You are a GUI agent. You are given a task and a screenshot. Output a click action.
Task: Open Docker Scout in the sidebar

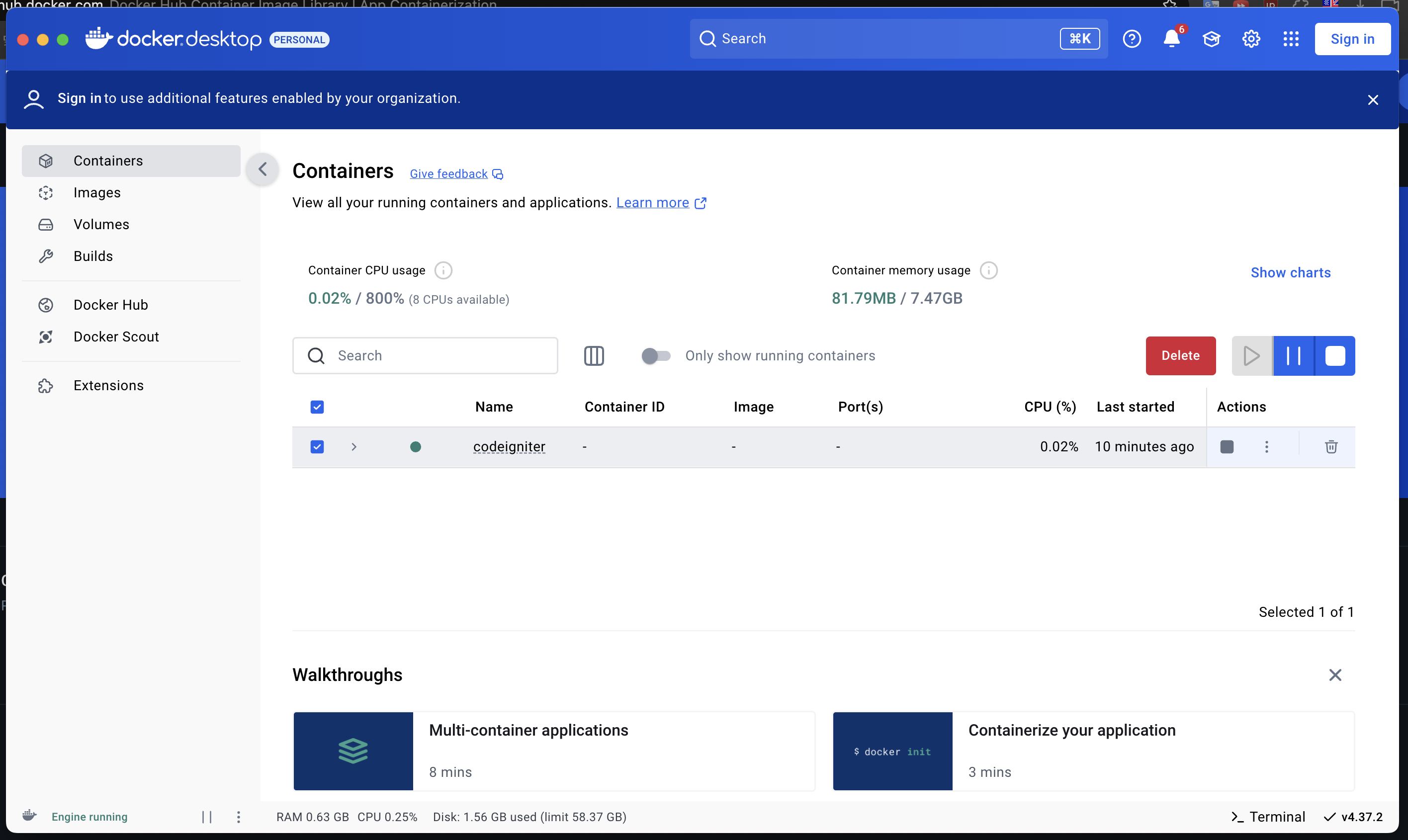pyautogui.click(x=131, y=337)
